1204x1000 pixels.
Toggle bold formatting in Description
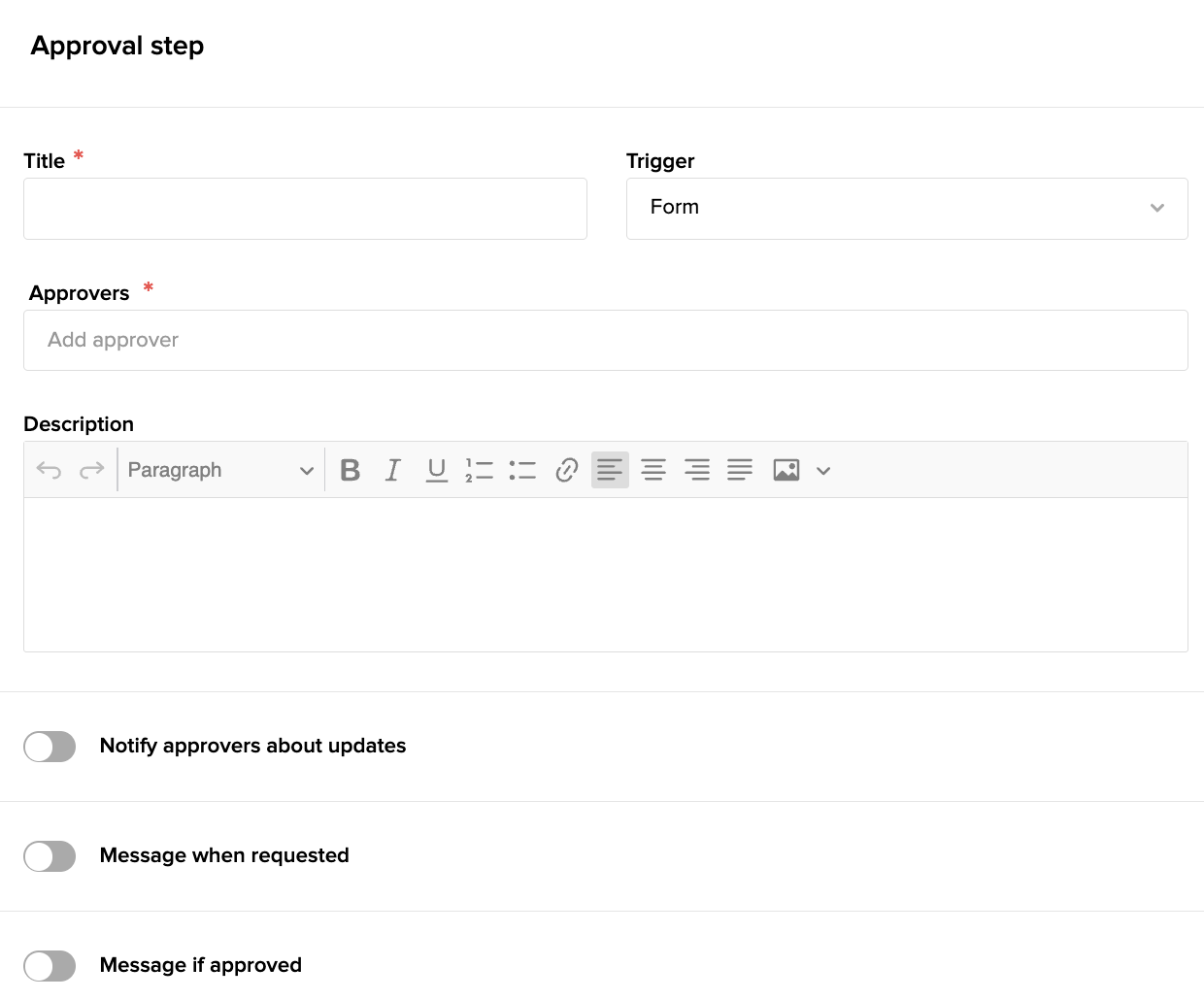351,470
